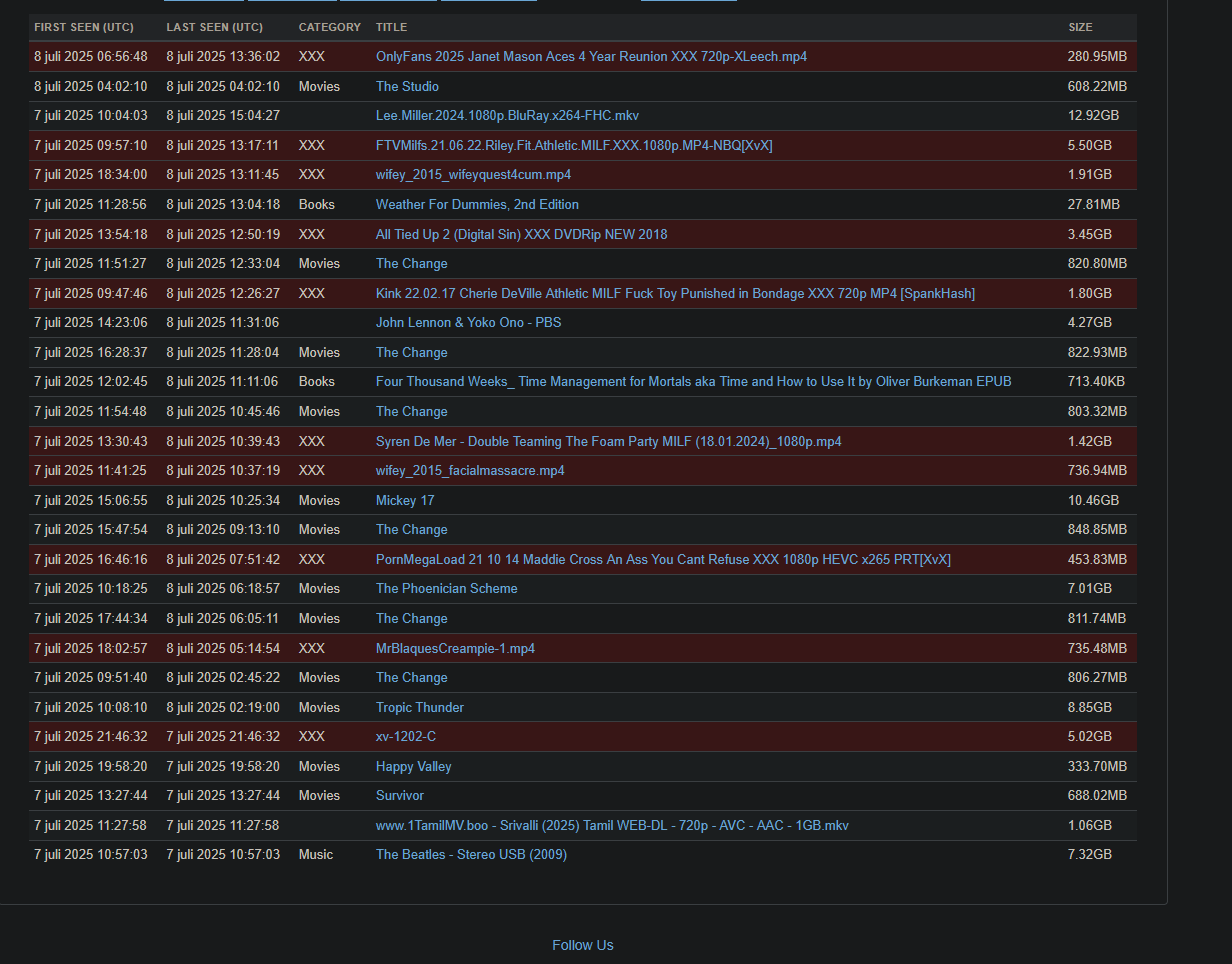This screenshot has height=964, width=1232.
Task: Select Movies category of Tropic Thunder row
Action: [319, 708]
